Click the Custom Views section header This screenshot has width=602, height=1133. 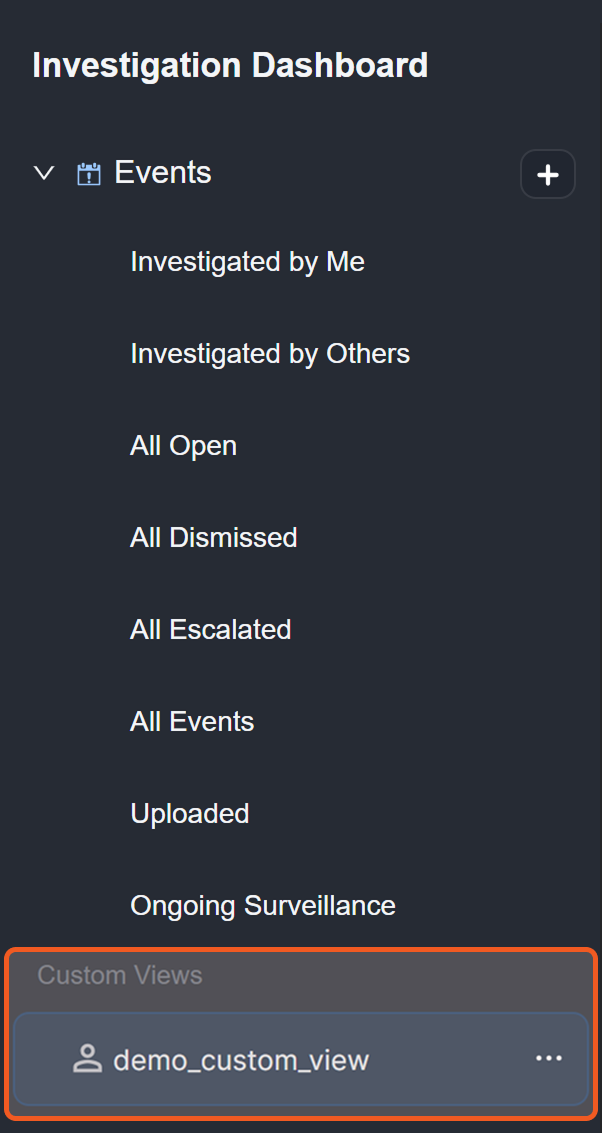pyautogui.click(x=120, y=975)
